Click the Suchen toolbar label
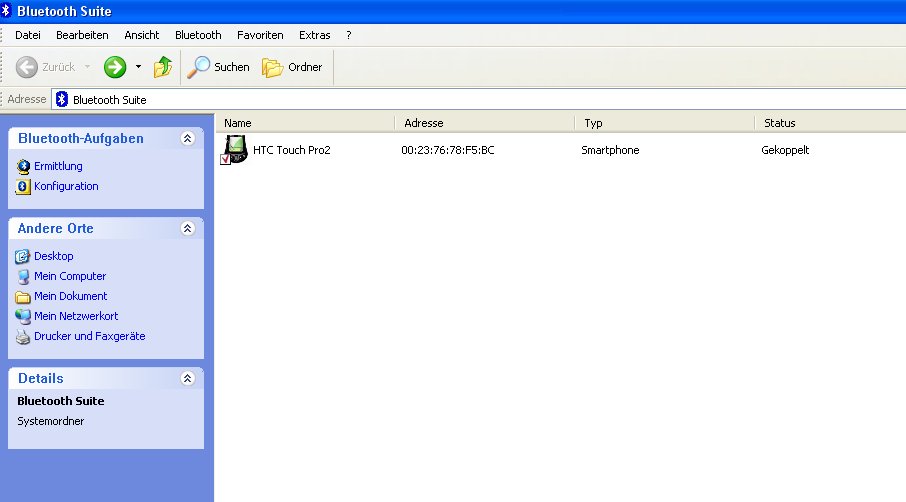 click(x=232, y=67)
